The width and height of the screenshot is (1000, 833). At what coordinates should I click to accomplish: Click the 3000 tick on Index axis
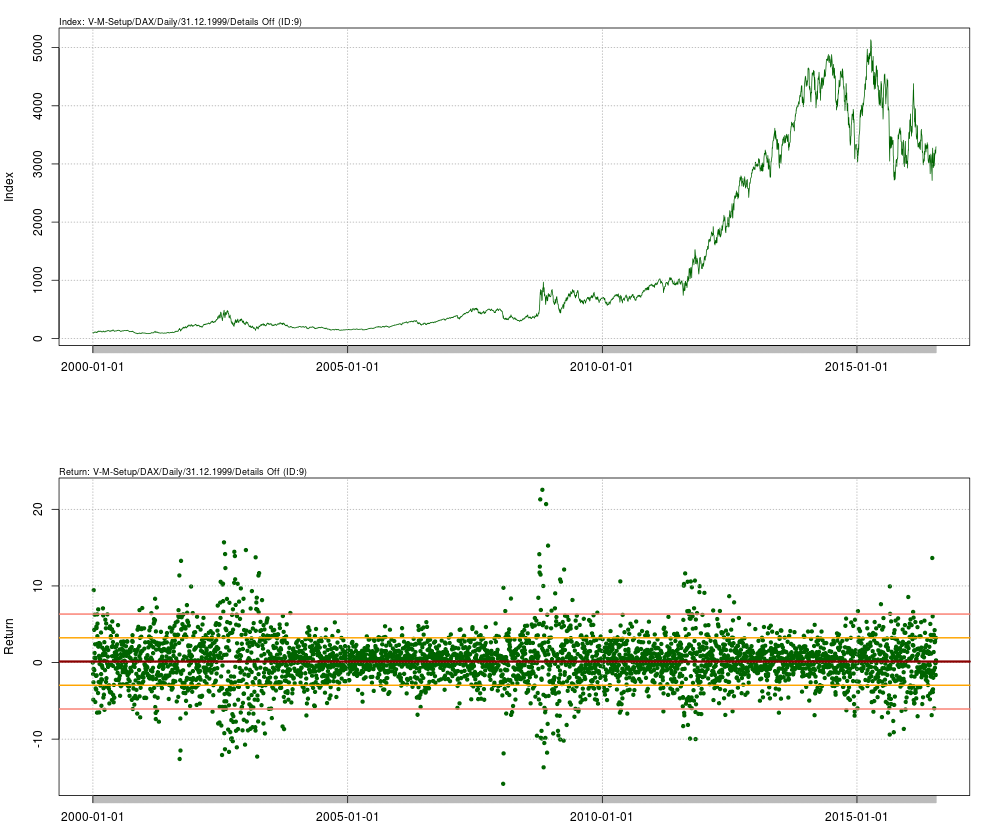tap(38, 164)
